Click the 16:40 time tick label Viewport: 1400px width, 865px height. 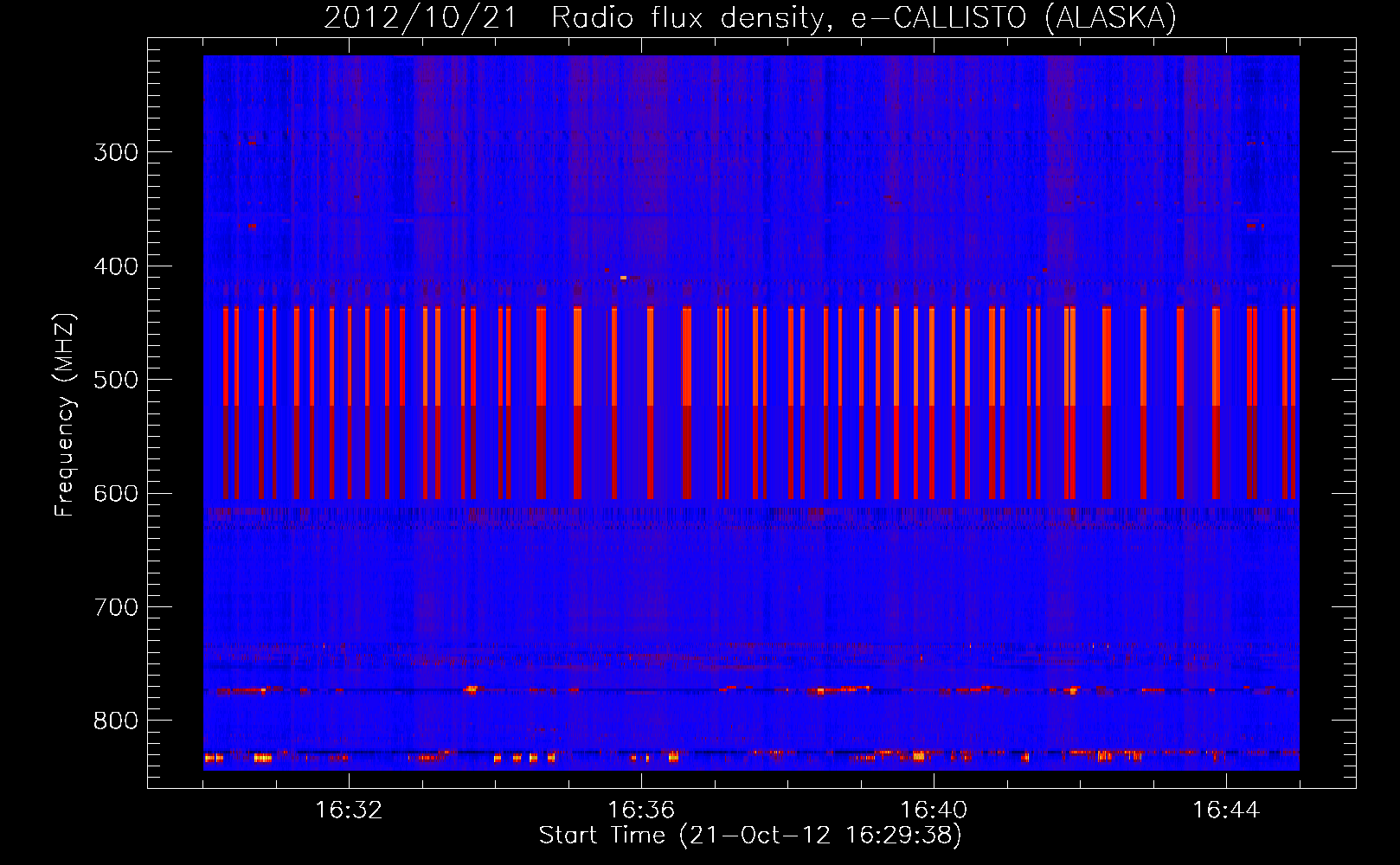click(x=934, y=811)
